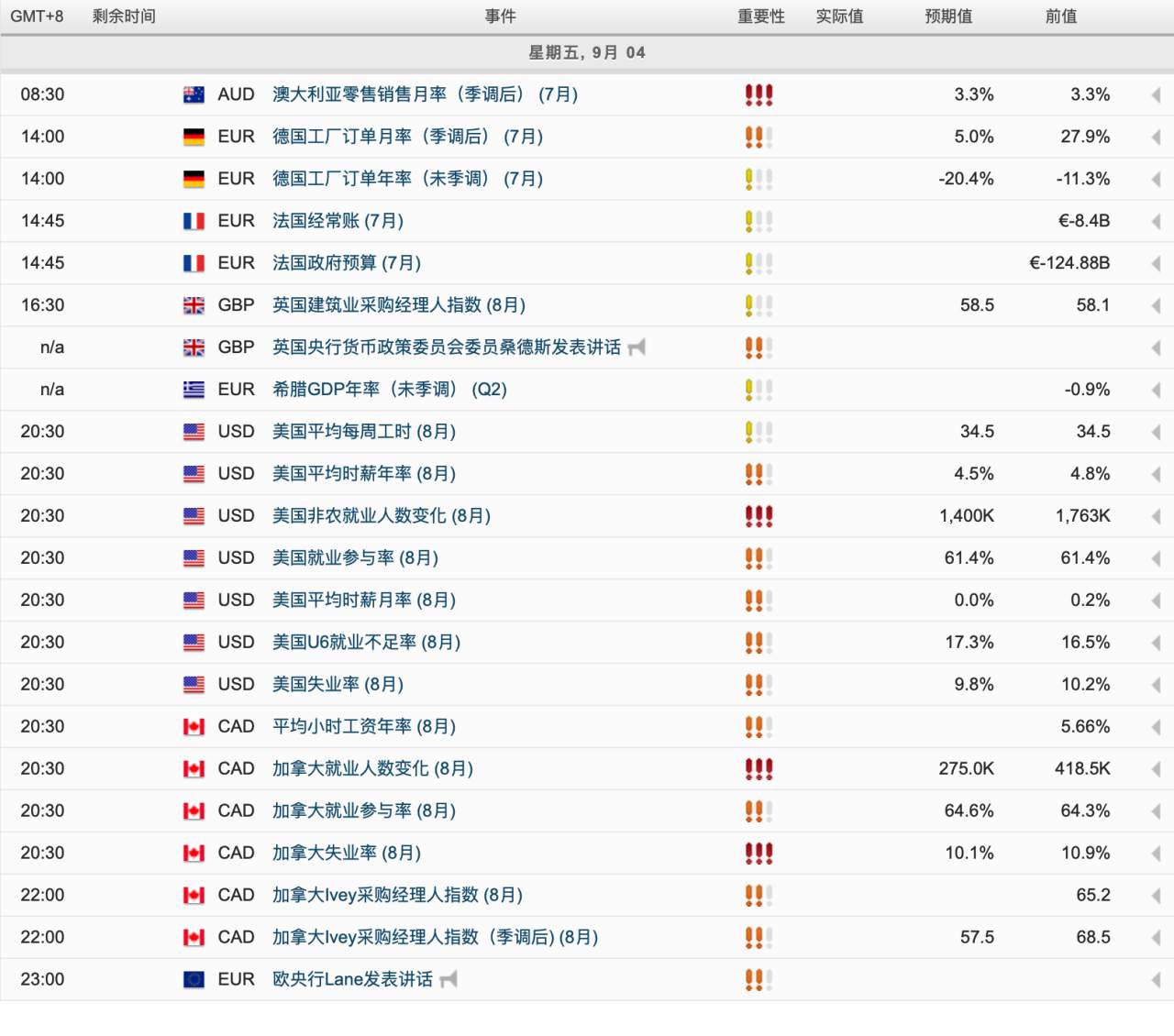Click Germany flag beside 德国工厂订单月率
This screenshot has height=1036, width=1174.
[x=194, y=137]
